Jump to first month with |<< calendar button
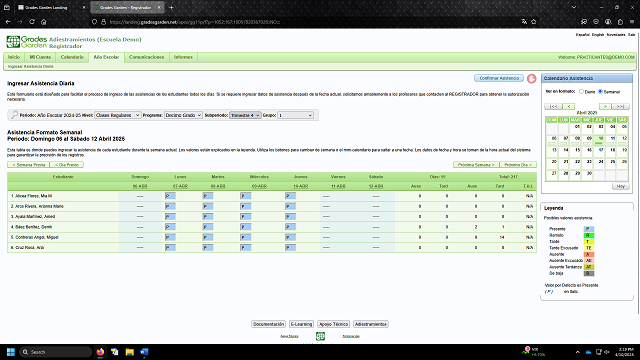Image resolution: width=640 pixels, height=360 pixels. tap(553, 106)
